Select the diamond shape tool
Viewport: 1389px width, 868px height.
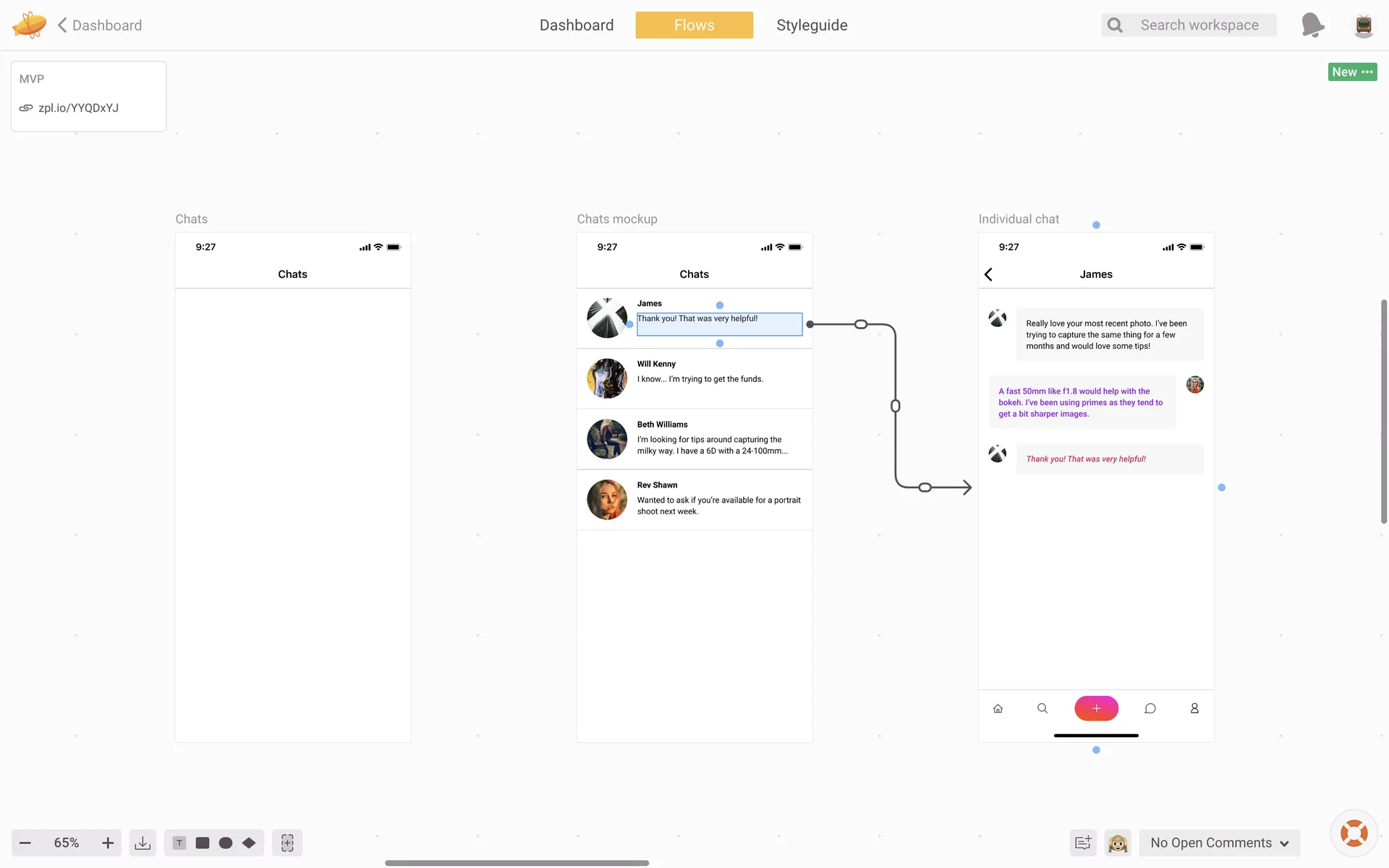point(249,843)
